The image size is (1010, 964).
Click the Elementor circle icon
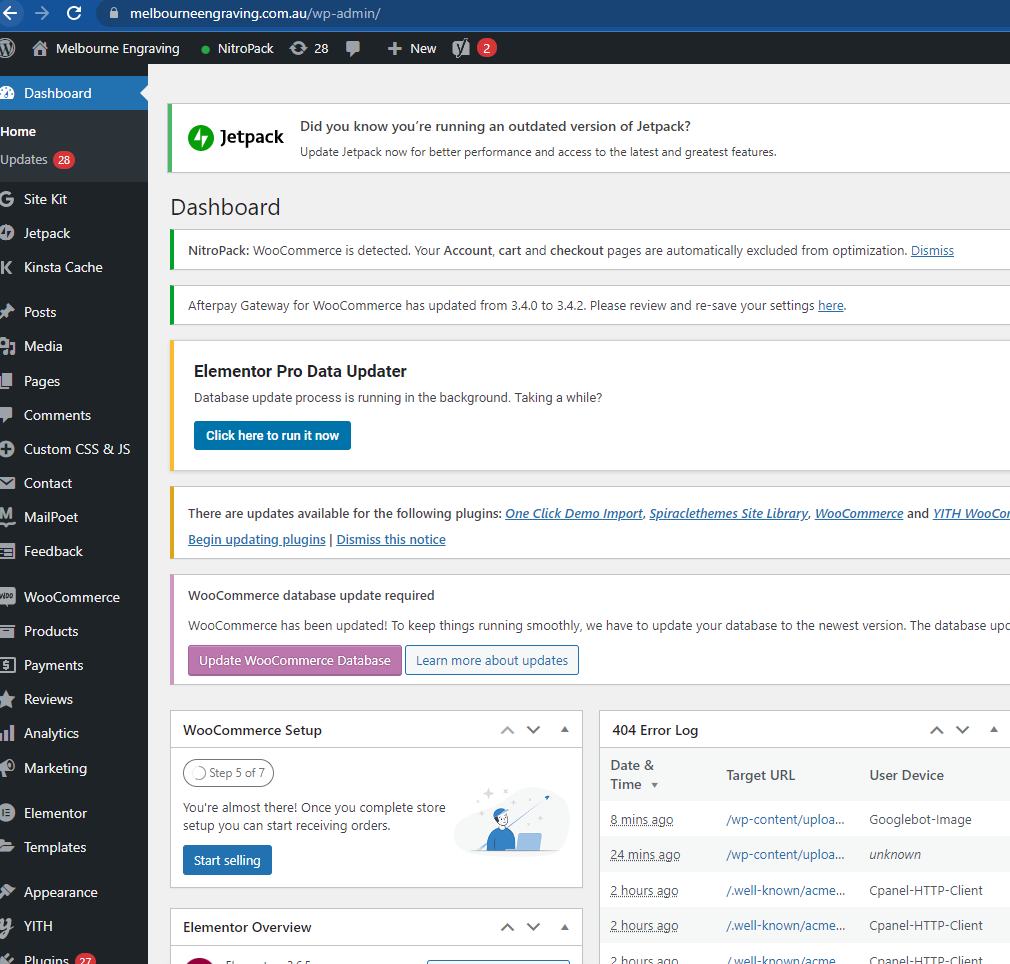(7, 813)
